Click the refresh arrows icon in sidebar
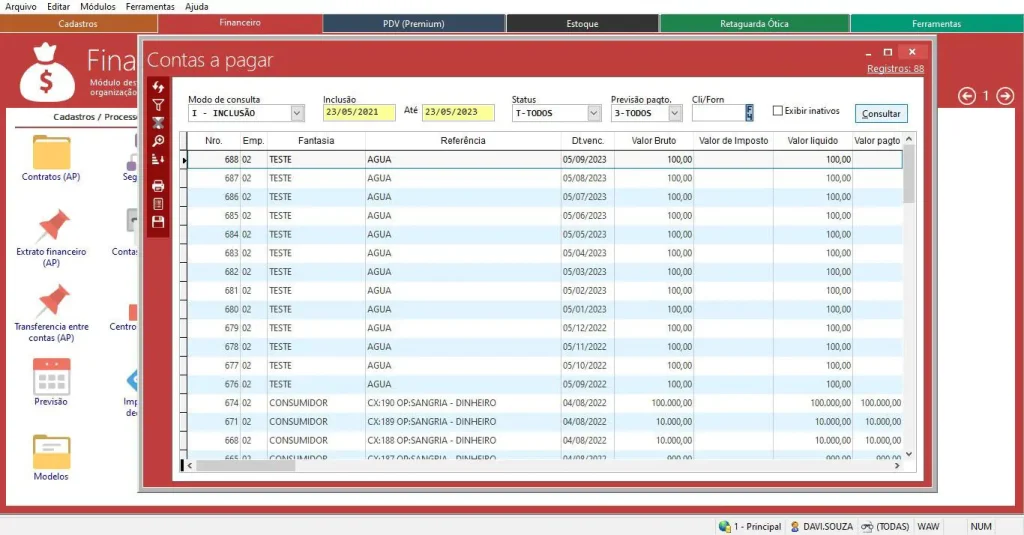 tap(158, 87)
